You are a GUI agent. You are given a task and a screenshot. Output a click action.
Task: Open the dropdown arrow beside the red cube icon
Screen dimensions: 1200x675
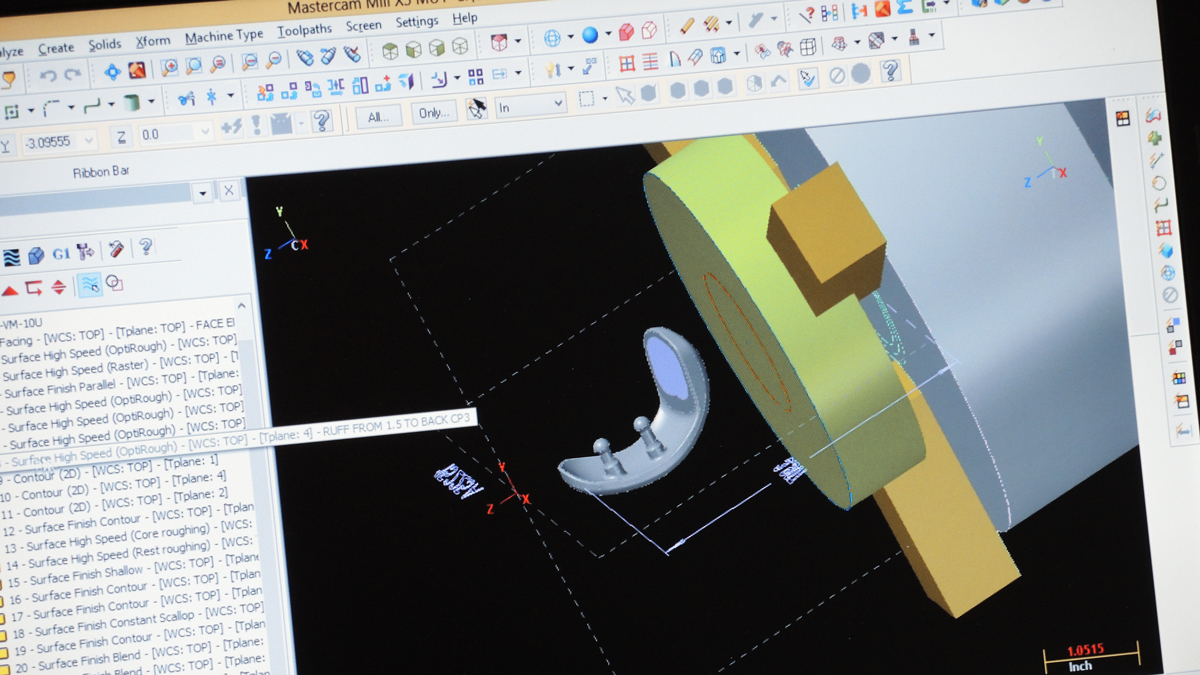coord(607,33)
